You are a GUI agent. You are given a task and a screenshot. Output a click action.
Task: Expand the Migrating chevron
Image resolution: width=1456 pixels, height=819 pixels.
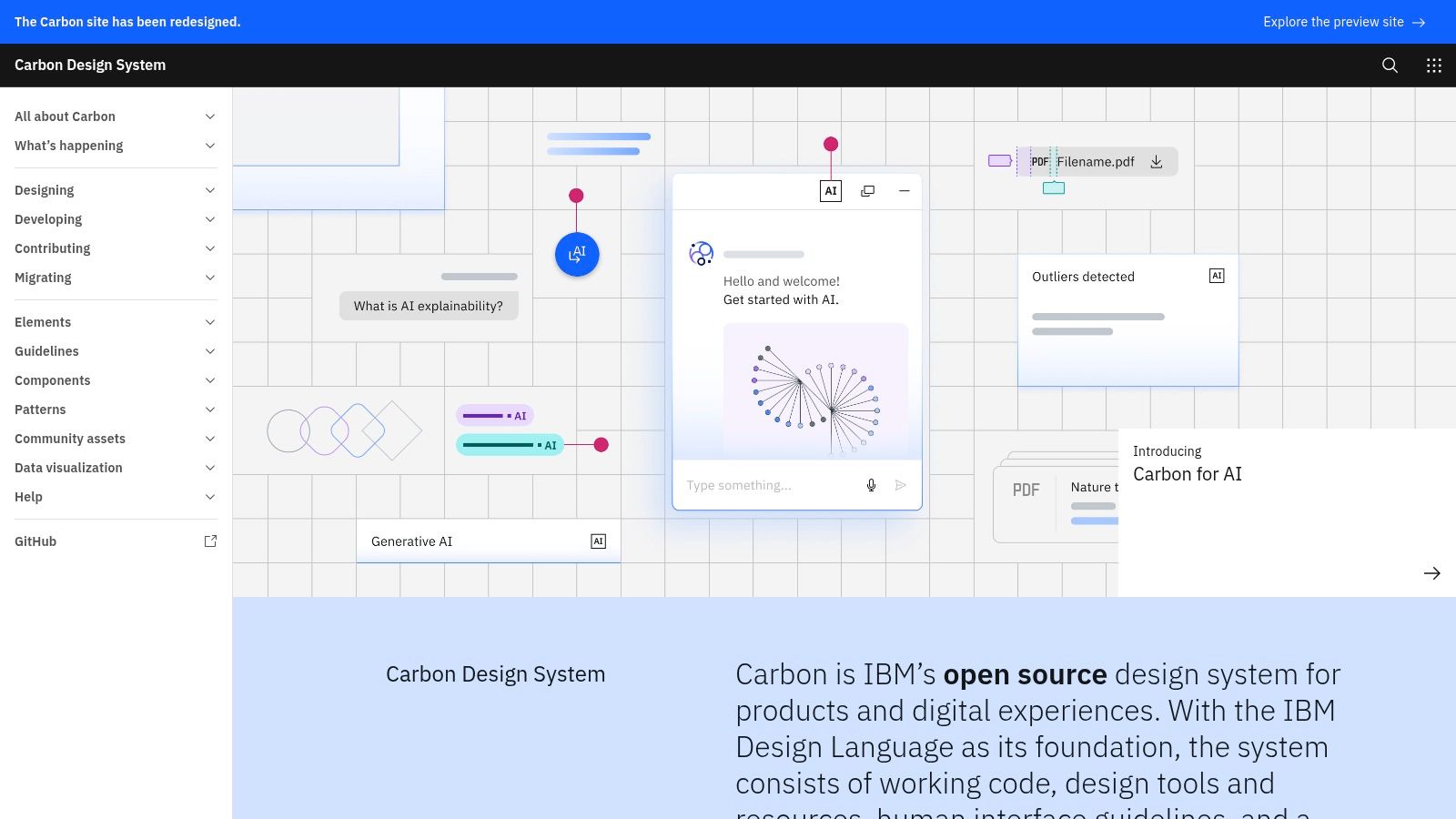coord(210,278)
